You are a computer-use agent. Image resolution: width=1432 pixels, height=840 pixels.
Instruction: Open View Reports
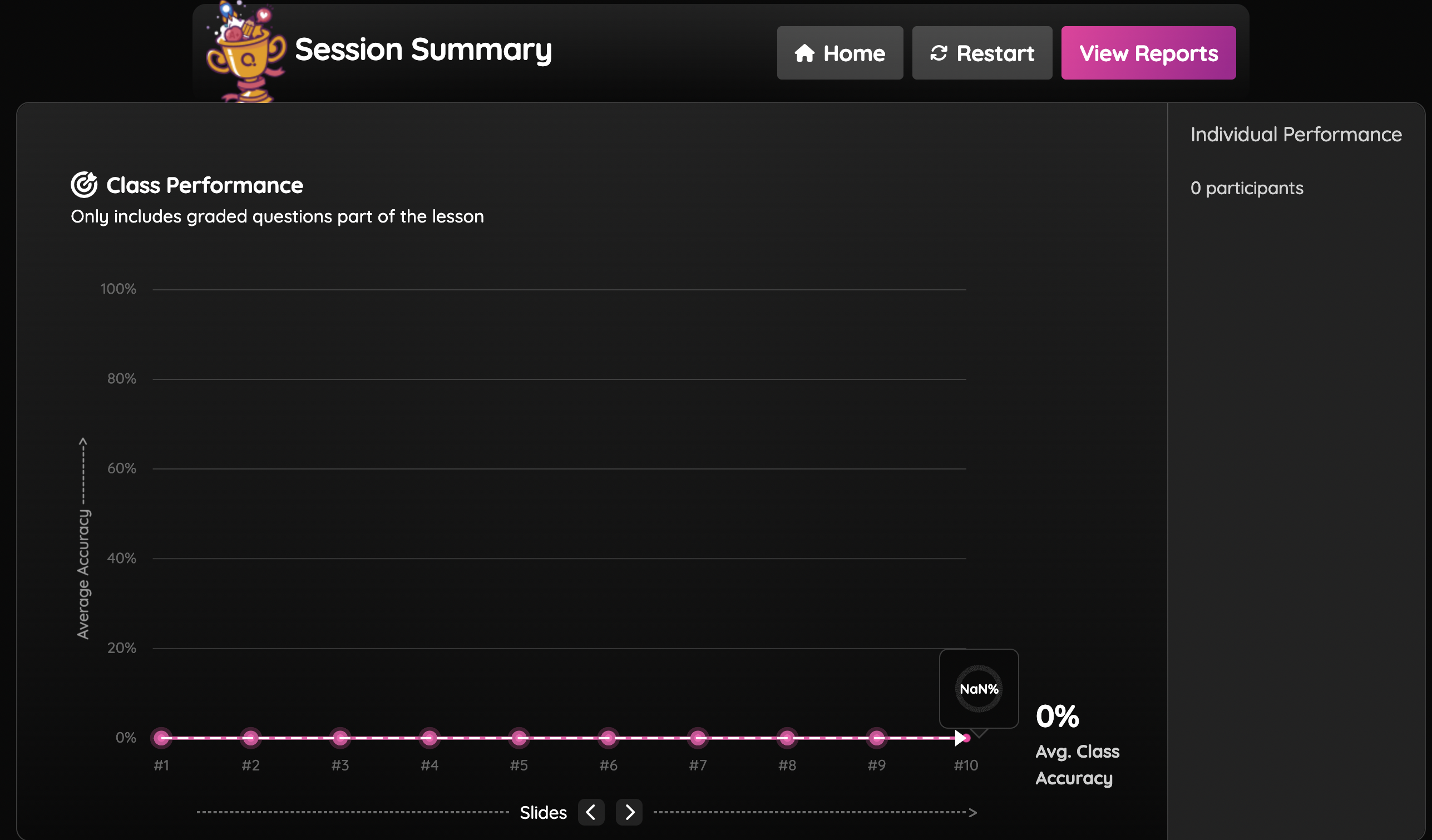click(x=1148, y=53)
